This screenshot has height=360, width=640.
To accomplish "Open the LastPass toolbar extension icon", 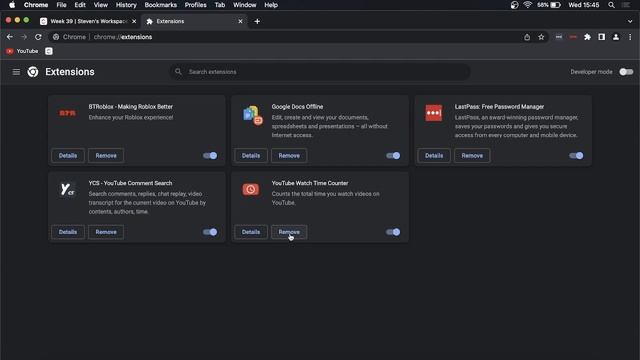I will [559, 37].
